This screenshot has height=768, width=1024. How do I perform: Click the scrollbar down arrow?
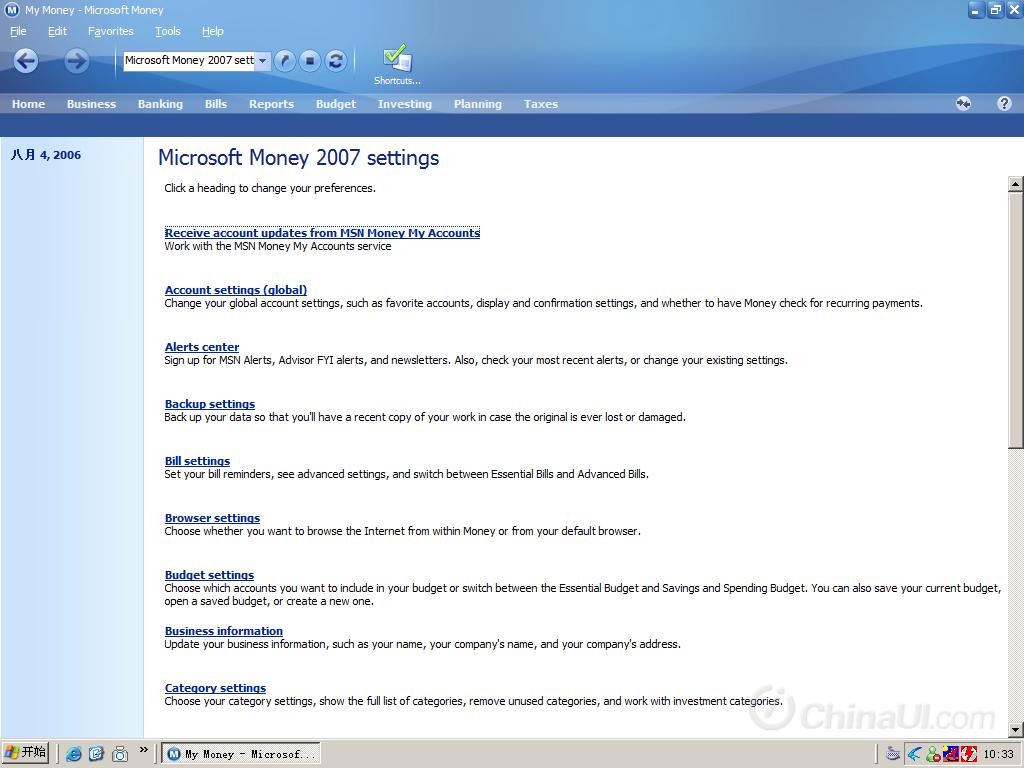click(1015, 730)
